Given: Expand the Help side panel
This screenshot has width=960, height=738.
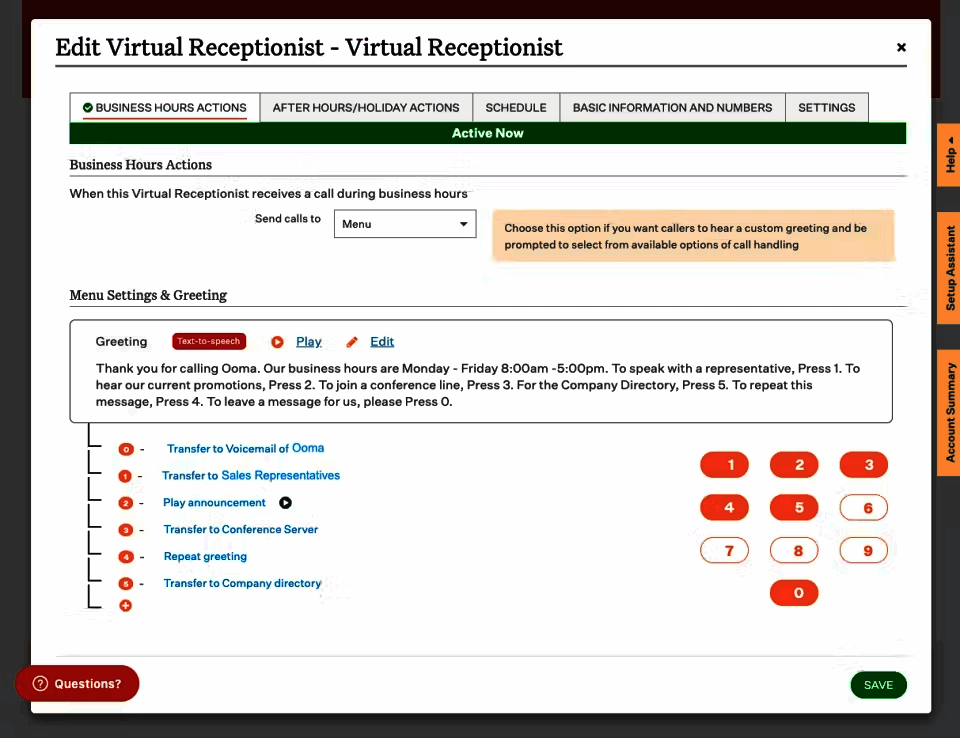Looking at the screenshot, I should pos(949,156).
